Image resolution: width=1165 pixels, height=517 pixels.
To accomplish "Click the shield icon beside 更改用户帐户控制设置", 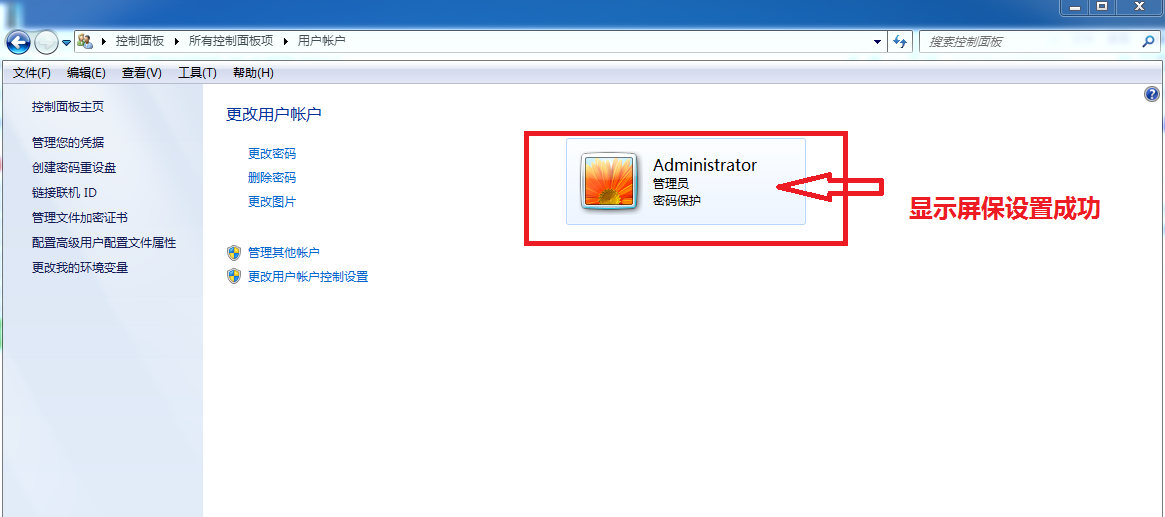I will tap(234, 276).
